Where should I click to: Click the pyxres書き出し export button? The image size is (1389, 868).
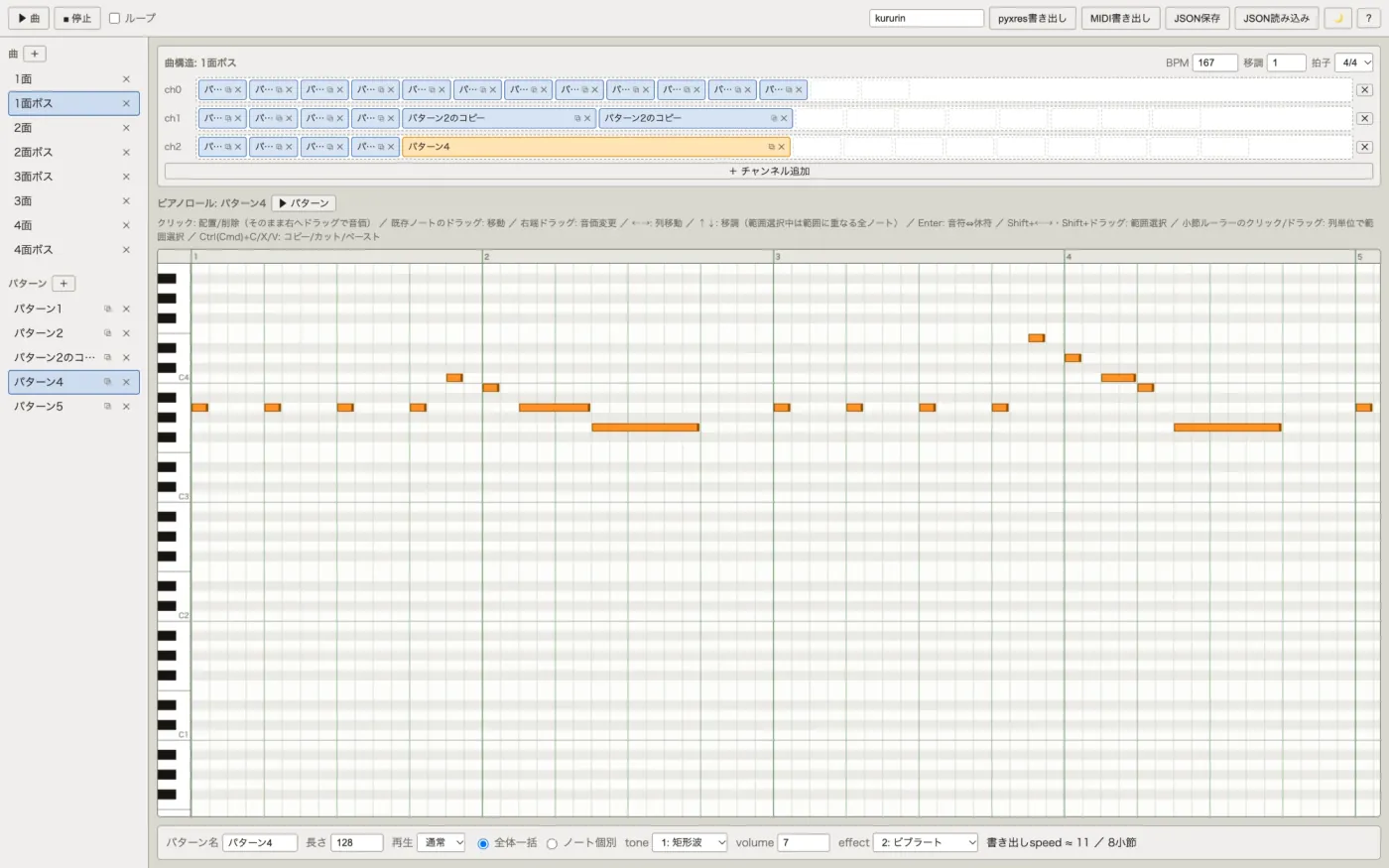click(1032, 18)
